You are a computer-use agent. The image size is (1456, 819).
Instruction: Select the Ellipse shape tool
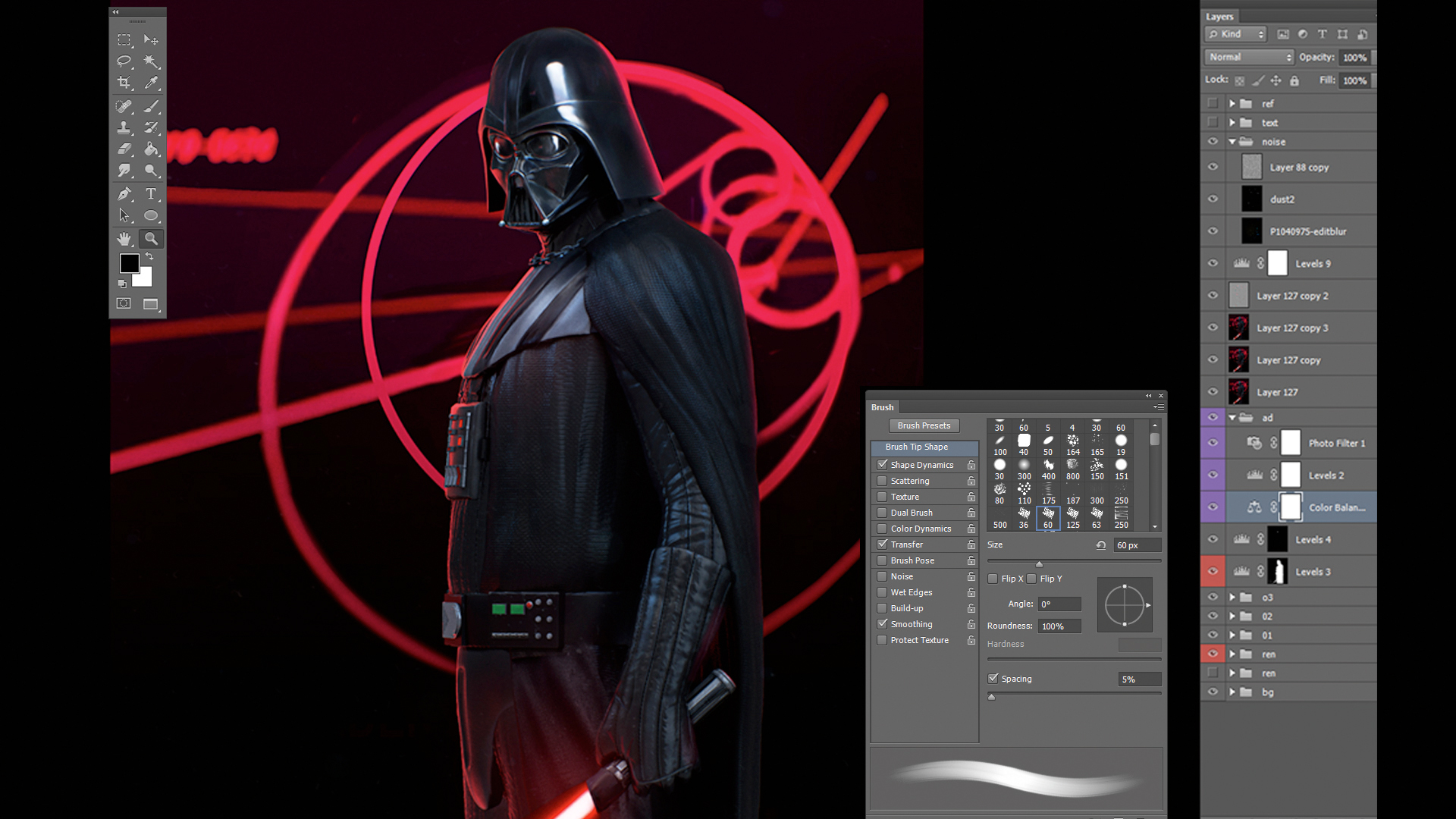(x=151, y=215)
